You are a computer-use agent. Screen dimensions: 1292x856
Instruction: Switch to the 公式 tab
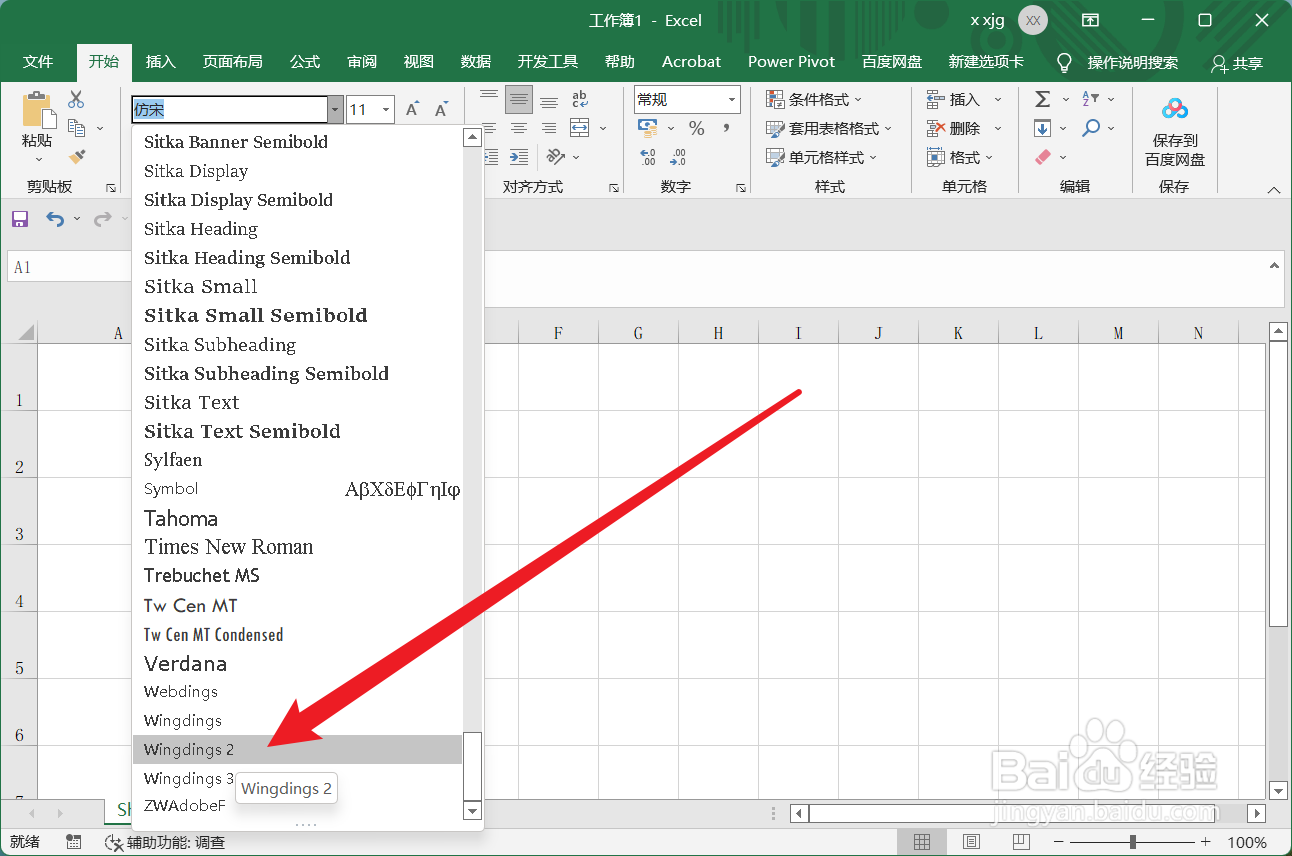click(x=305, y=62)
